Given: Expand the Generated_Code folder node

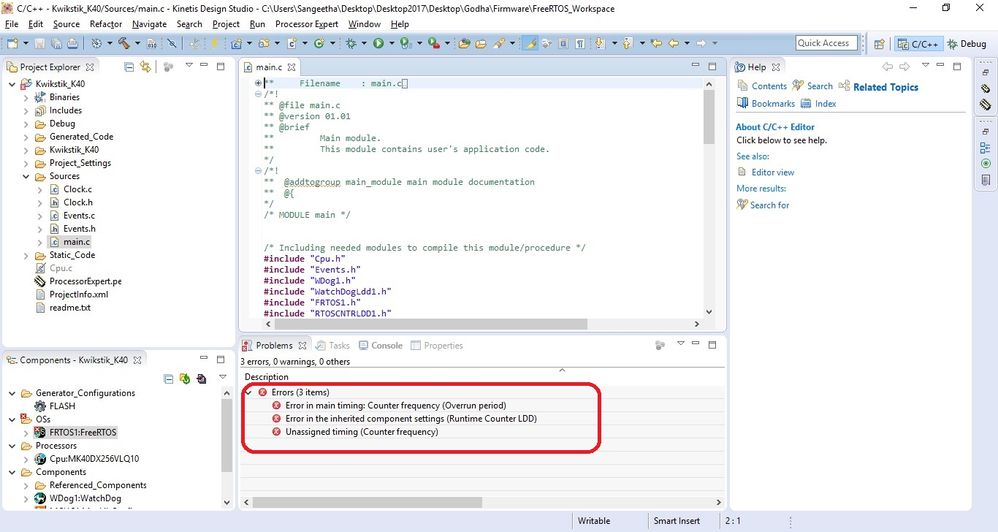Looking at the screenshot, I should 26,137.
